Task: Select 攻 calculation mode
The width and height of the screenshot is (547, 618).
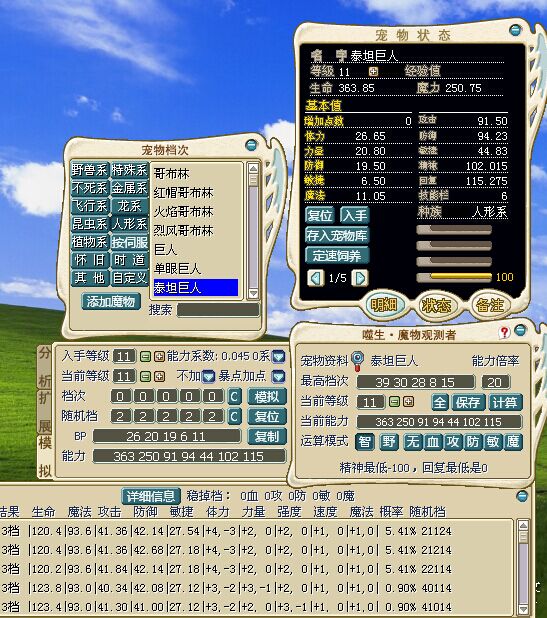Action: pyautogui.click(x=452, y=441)
